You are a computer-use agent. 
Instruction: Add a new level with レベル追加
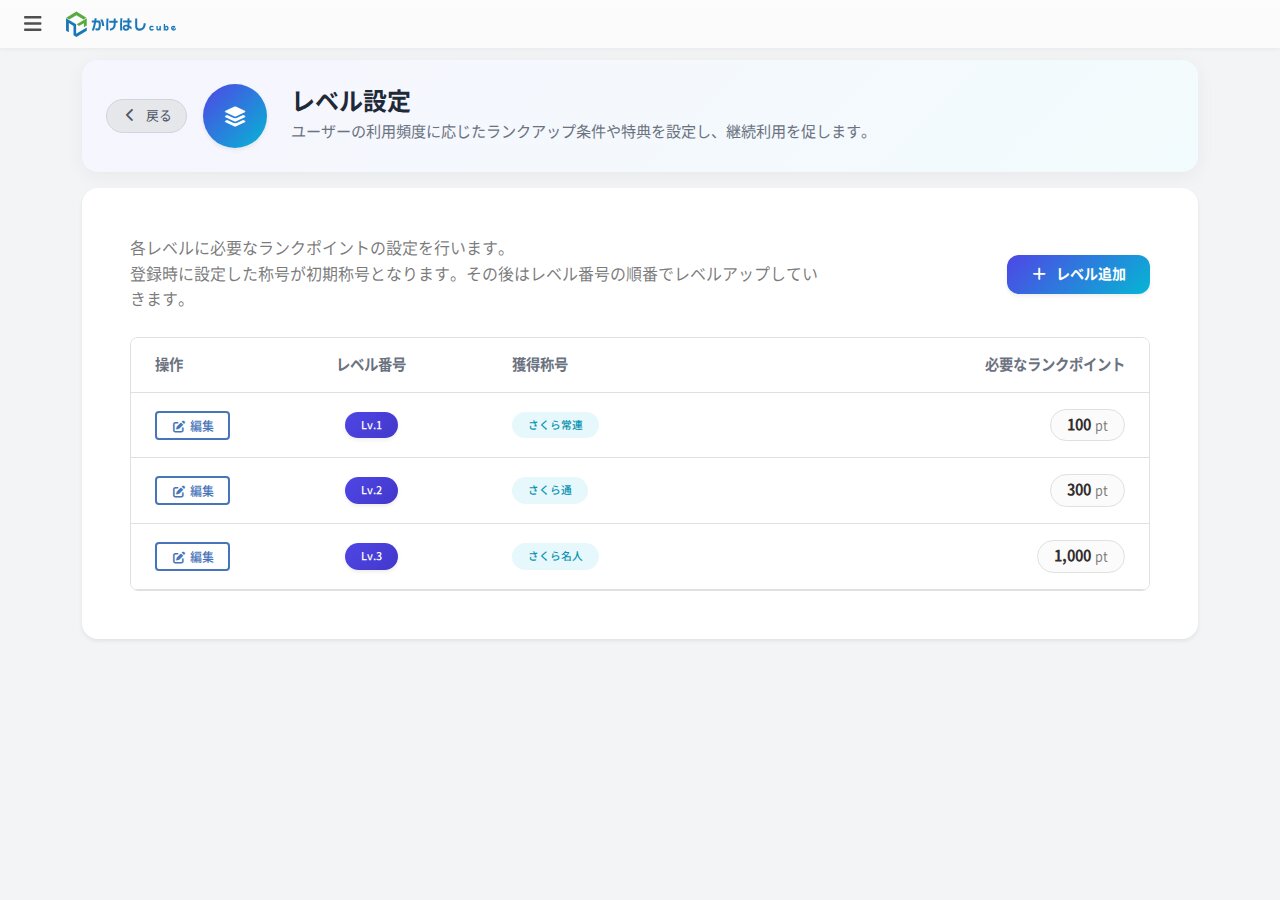(x=1078, y=274)
